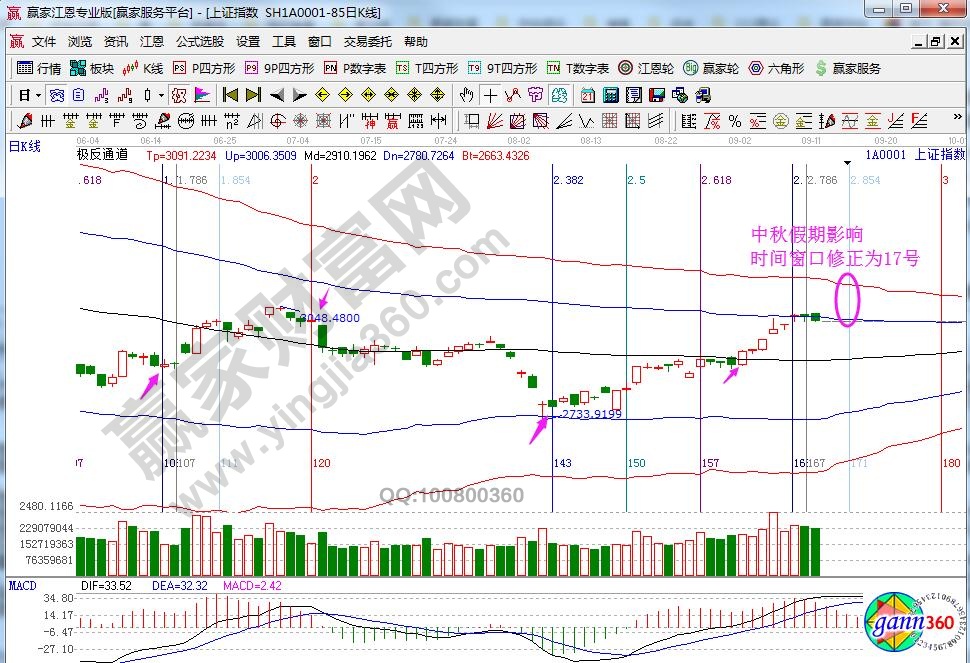Screen dimensions: 970x663
Task: Click the calculator icon in toolbar
Action: pyautogui.click(x=610, y=95)
